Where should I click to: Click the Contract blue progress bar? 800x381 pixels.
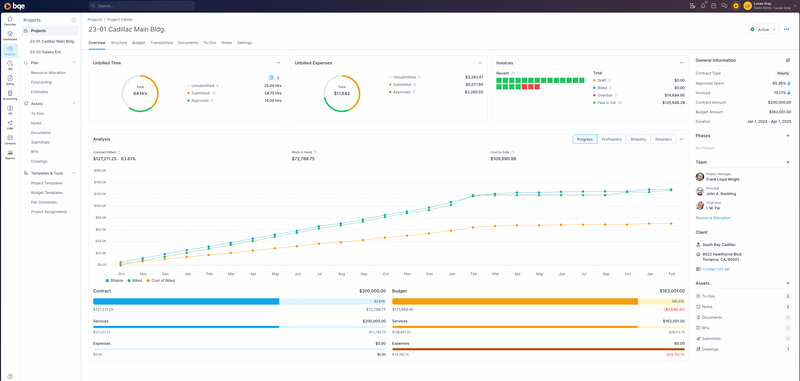coord(186,301)
